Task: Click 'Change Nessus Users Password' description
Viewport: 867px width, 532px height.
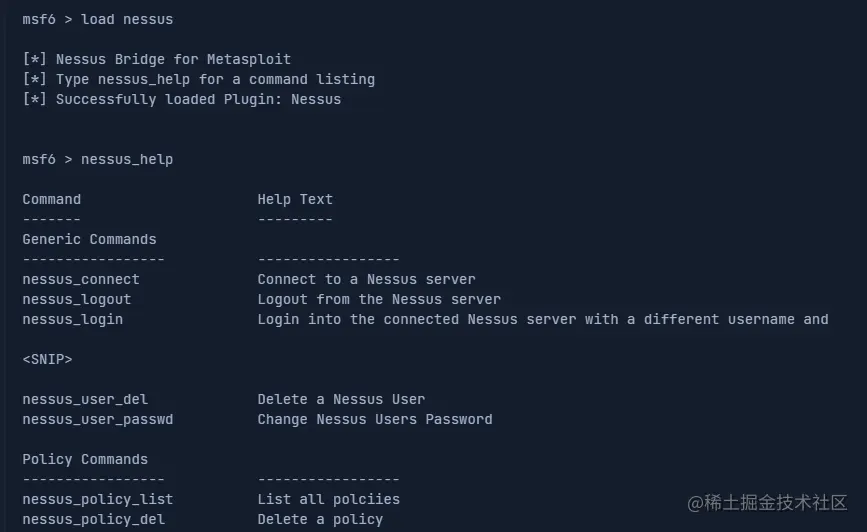Action: [x=375, y=419]
